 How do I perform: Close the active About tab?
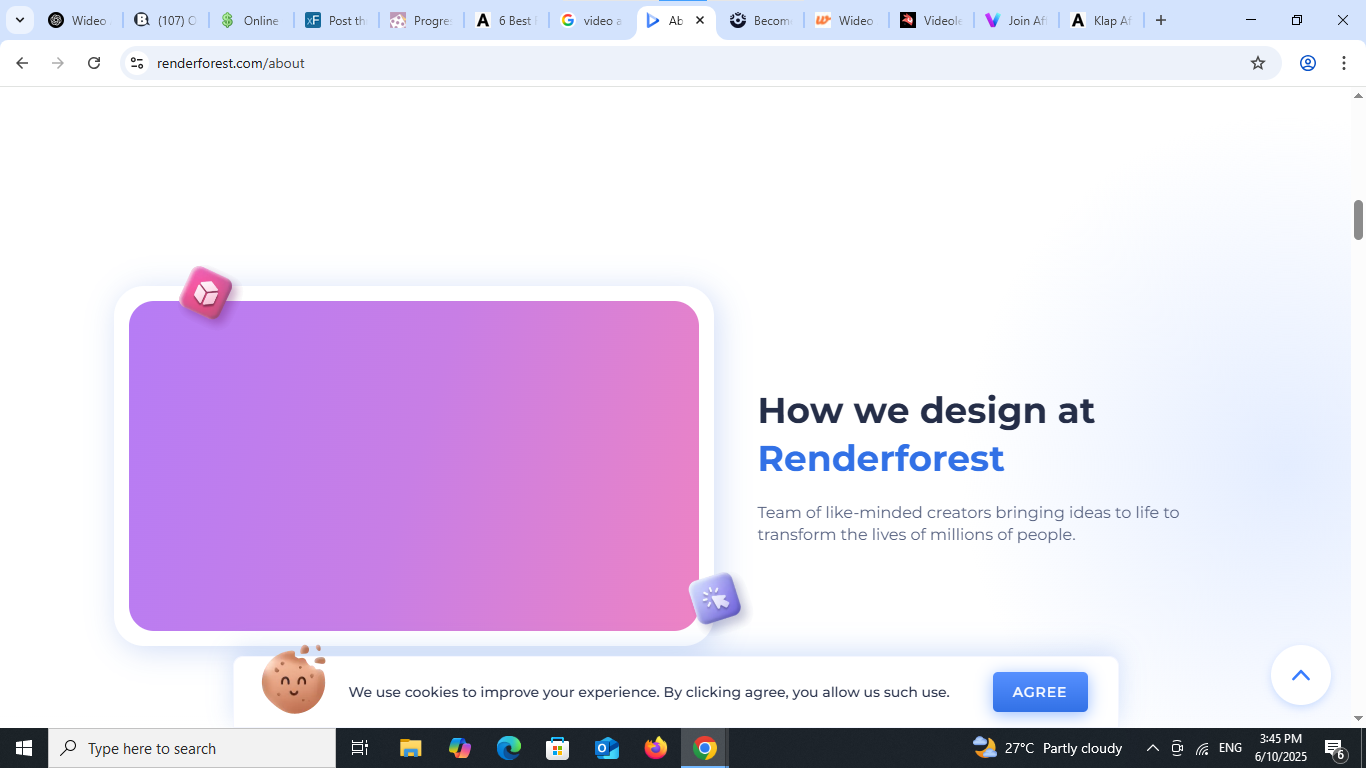(700, 20)
